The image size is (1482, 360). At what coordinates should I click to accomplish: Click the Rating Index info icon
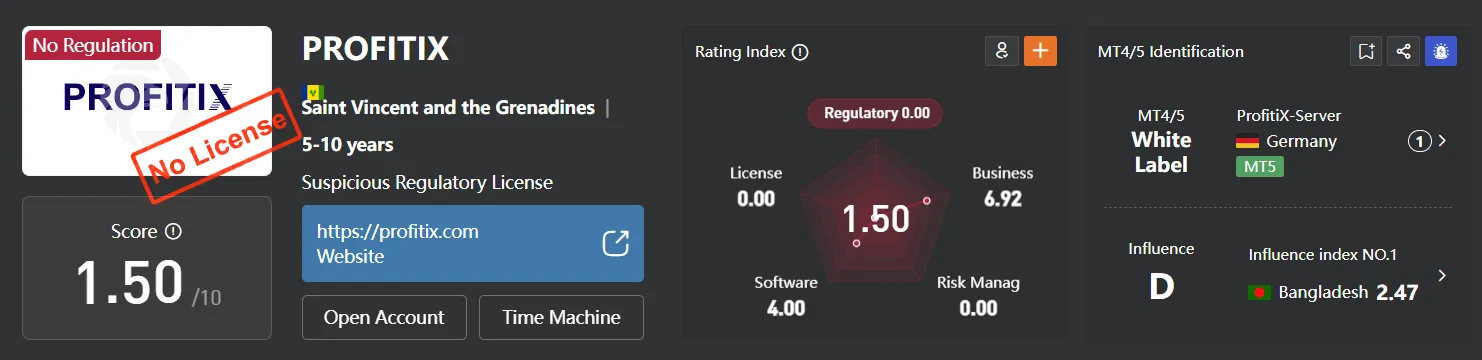click(x=799, y=52)
